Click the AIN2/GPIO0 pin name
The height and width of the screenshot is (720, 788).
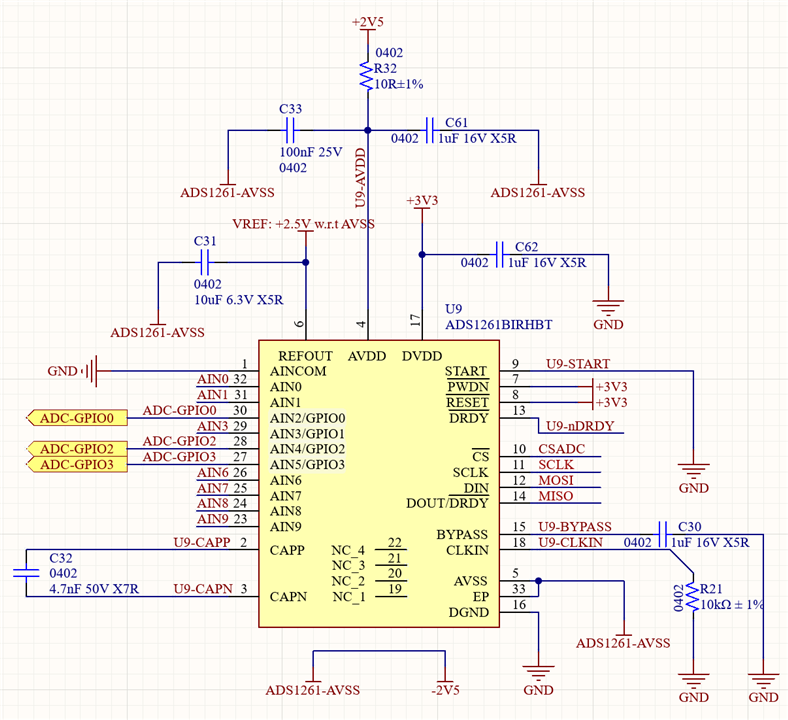tap(308, 418)
